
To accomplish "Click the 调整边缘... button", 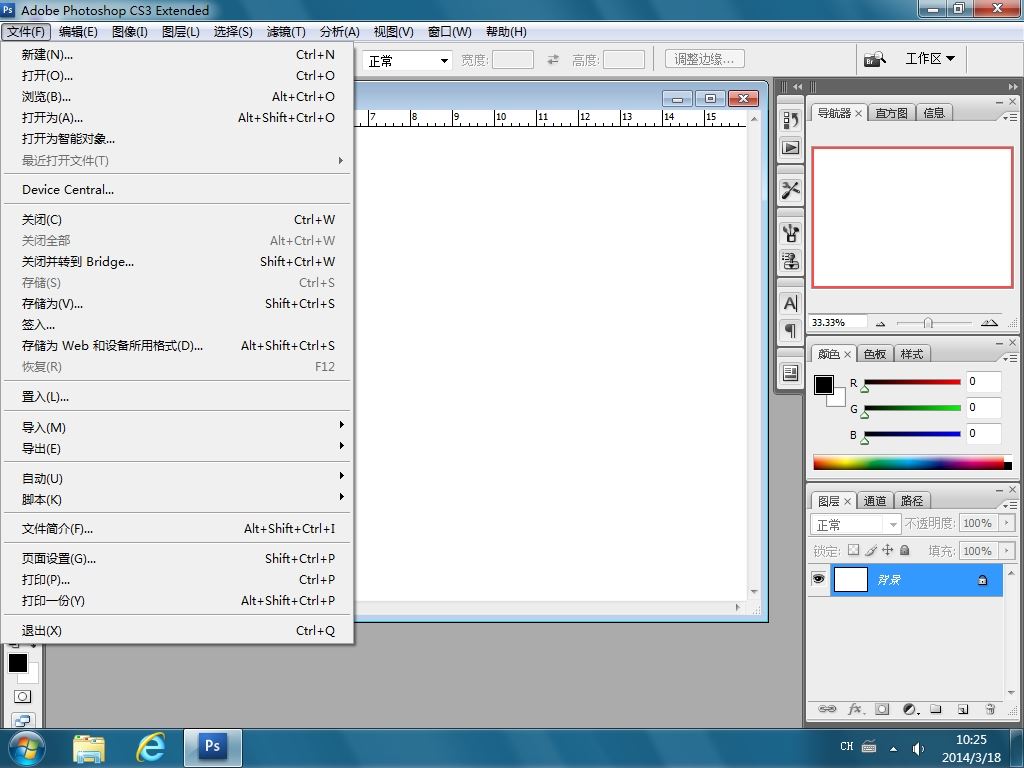I will point(705,59).
